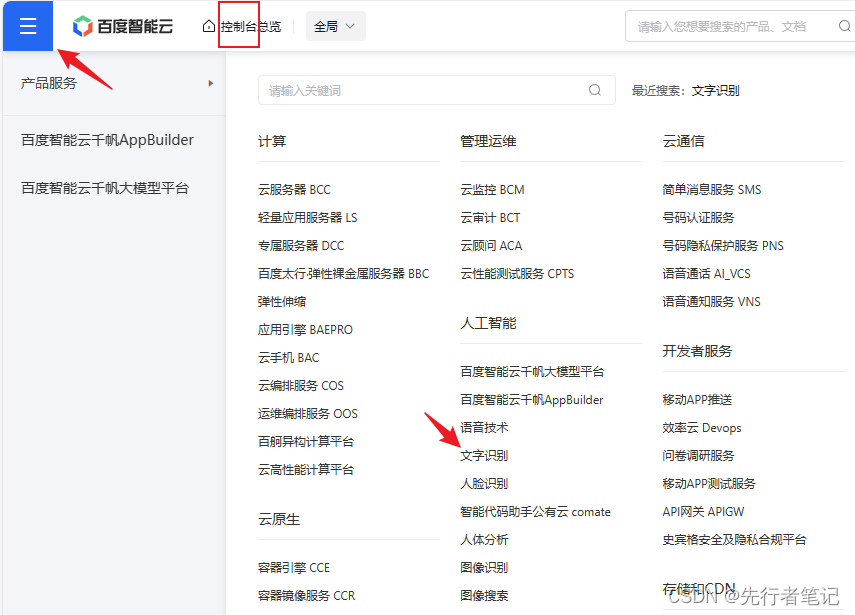Open 史宾格安全及隐私合规平台
This screenshot has height=615, width=855.
[x=734, y=540]
